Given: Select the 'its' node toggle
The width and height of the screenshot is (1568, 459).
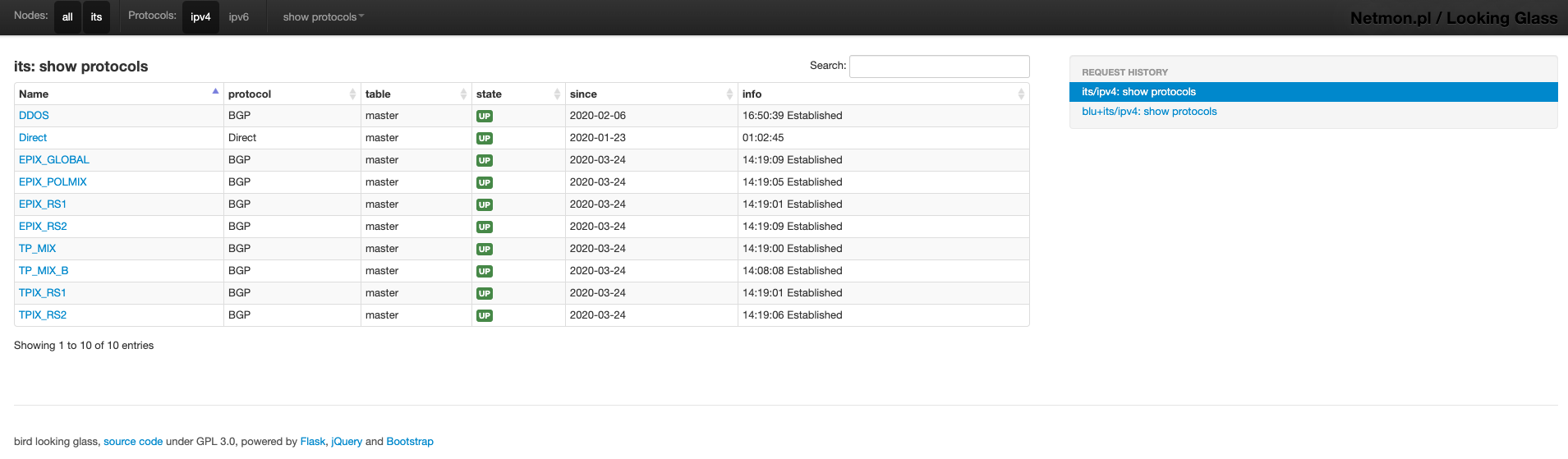Looking at the screenshot, I should pyautogui.click(x=96, y=17).
